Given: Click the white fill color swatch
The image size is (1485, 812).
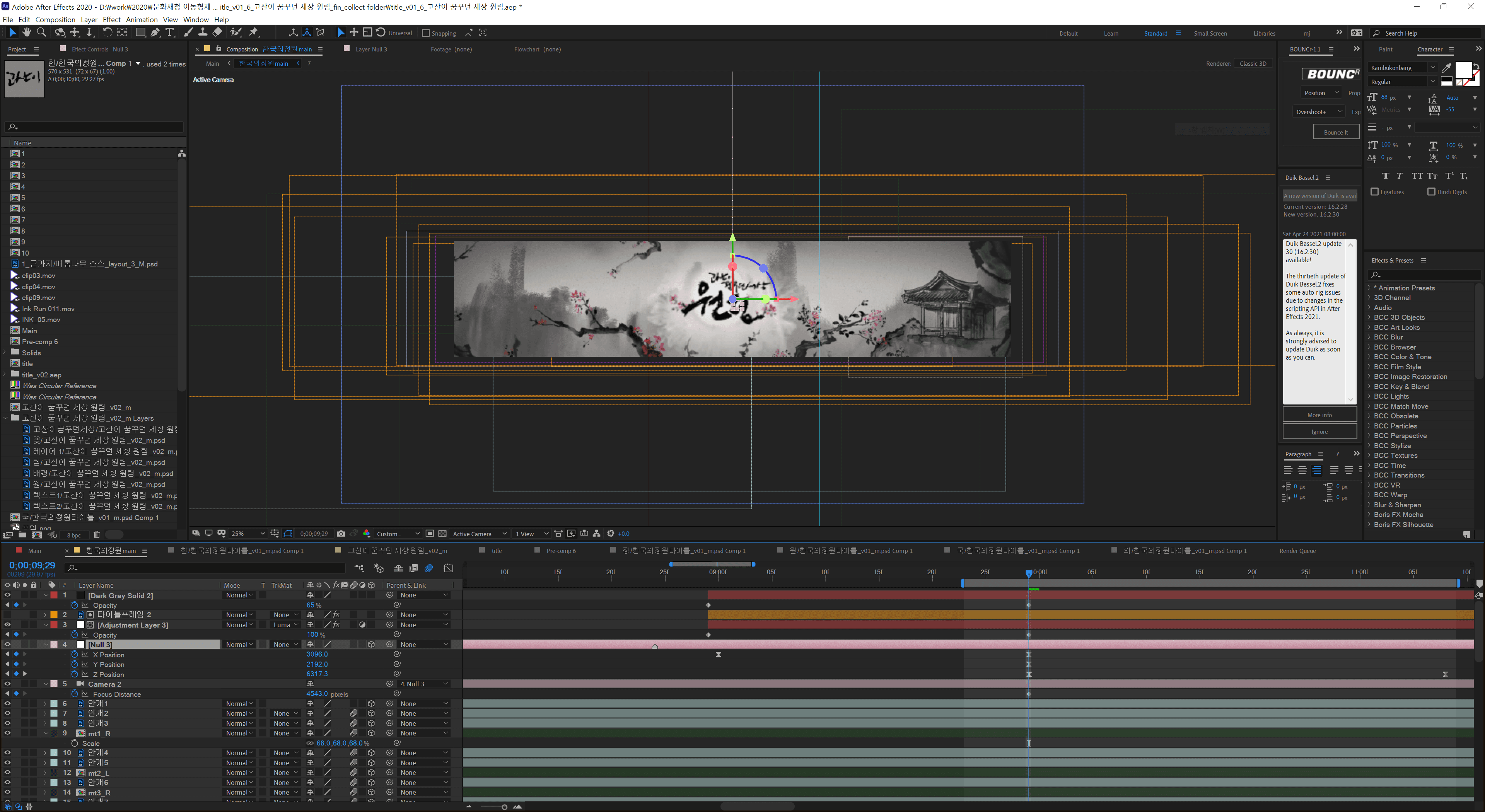Looking at the screenshot, I should (1463, 70).
